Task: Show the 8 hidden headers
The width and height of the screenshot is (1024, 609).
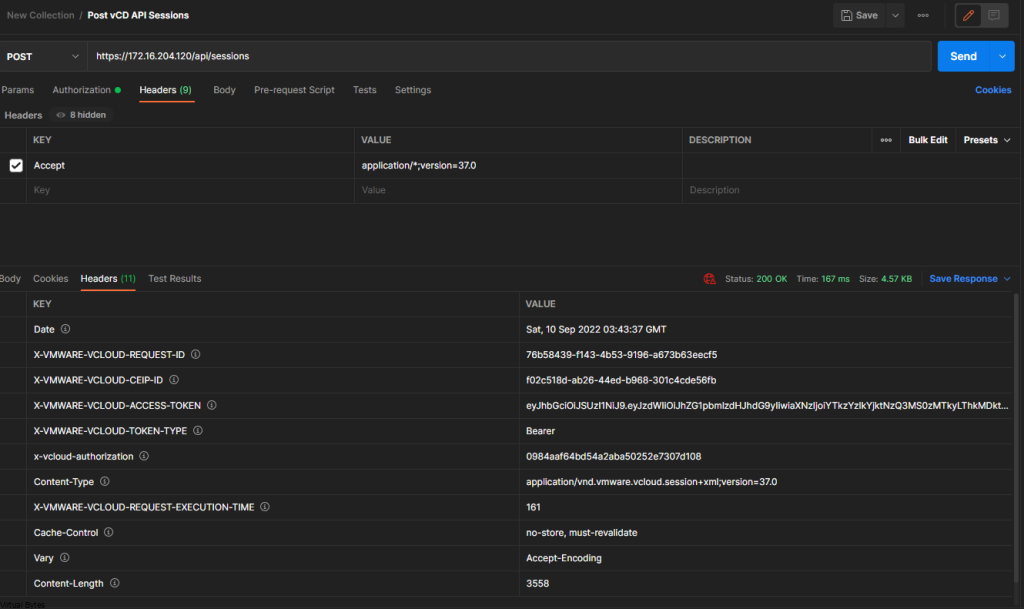Action: pos(81,115)
